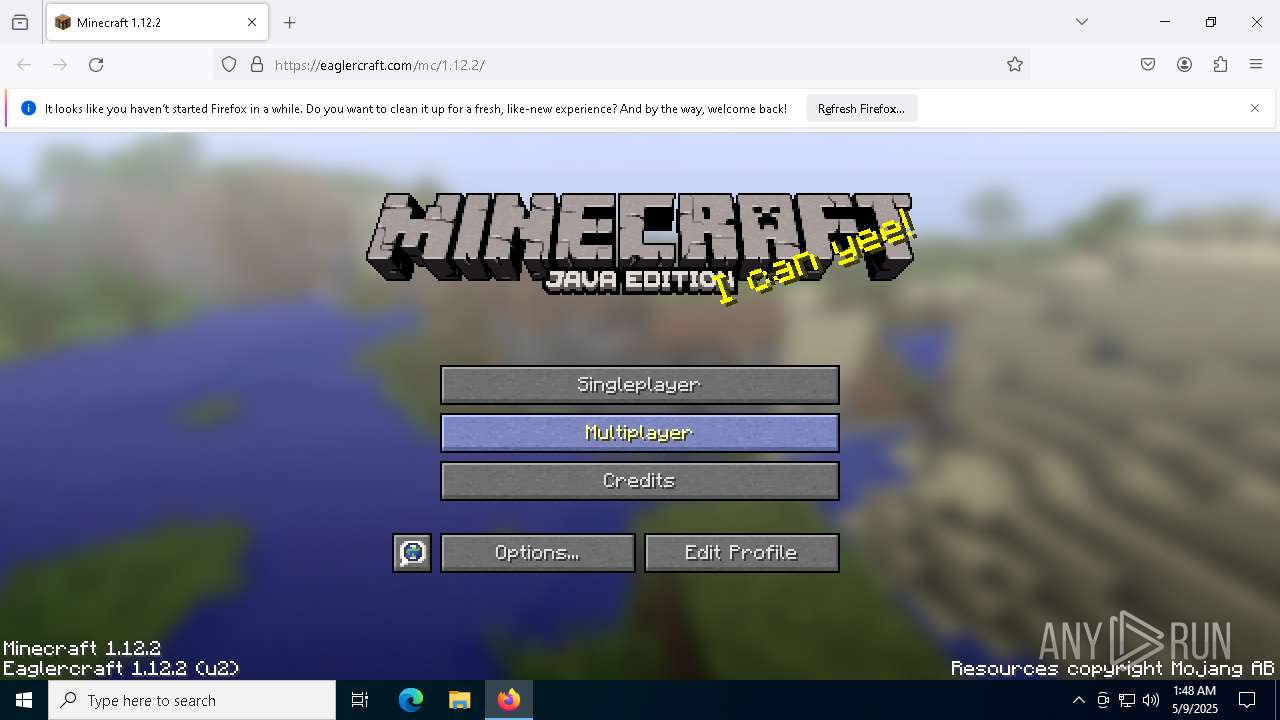Screen dimensions: 1280x720
Task: Open Windows Task View
Action: (x=360, y=700)
